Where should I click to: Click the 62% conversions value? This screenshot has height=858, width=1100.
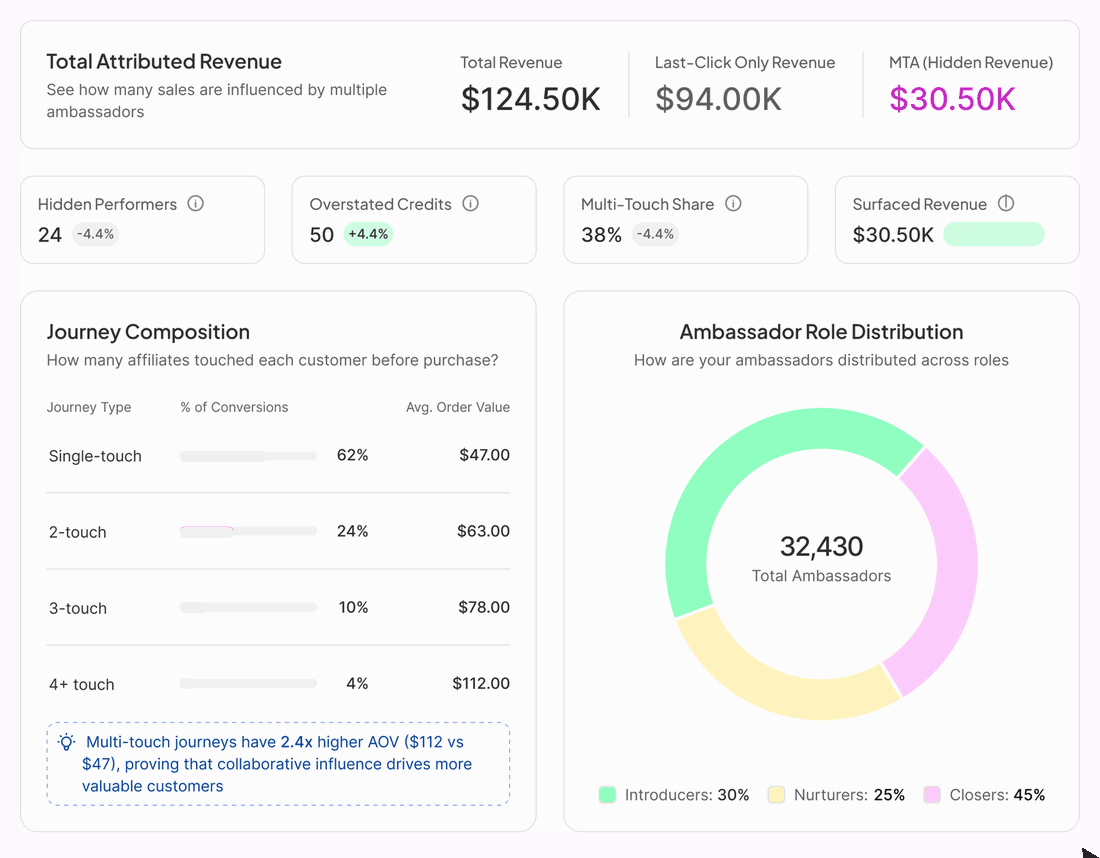(x=352, y=455)
